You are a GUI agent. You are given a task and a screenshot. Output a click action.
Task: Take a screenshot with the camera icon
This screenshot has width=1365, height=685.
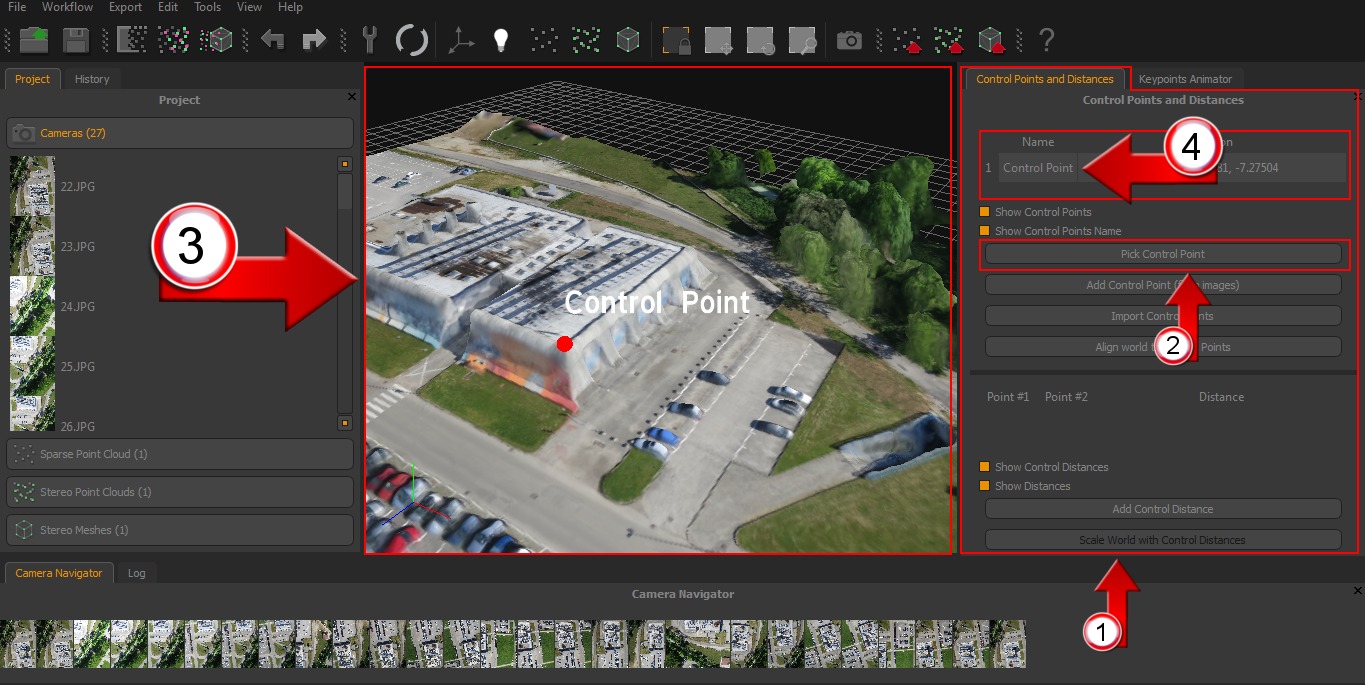(849, 40)
